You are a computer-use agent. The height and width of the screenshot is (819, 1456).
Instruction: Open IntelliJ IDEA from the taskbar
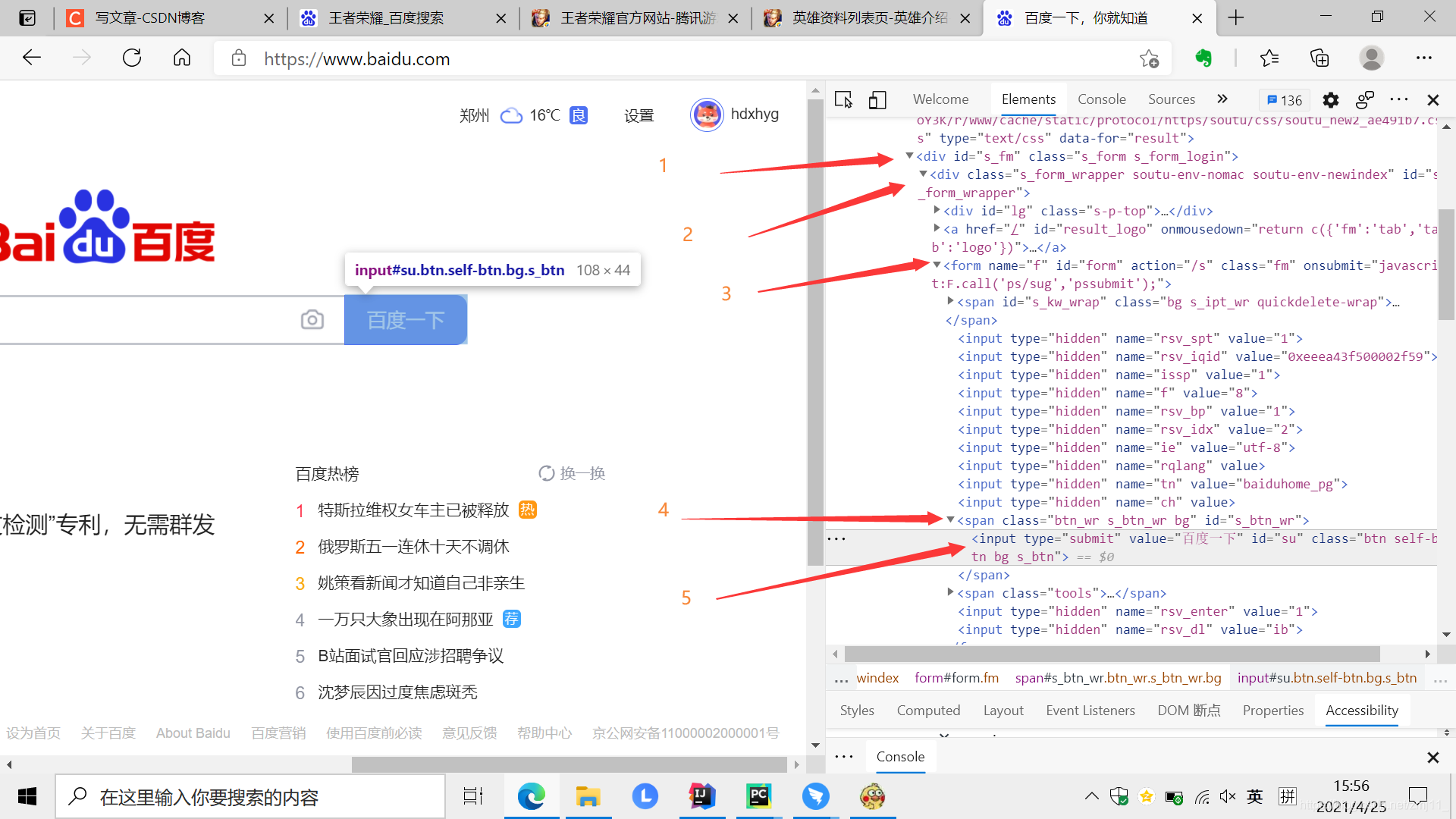tap(701, 796)
